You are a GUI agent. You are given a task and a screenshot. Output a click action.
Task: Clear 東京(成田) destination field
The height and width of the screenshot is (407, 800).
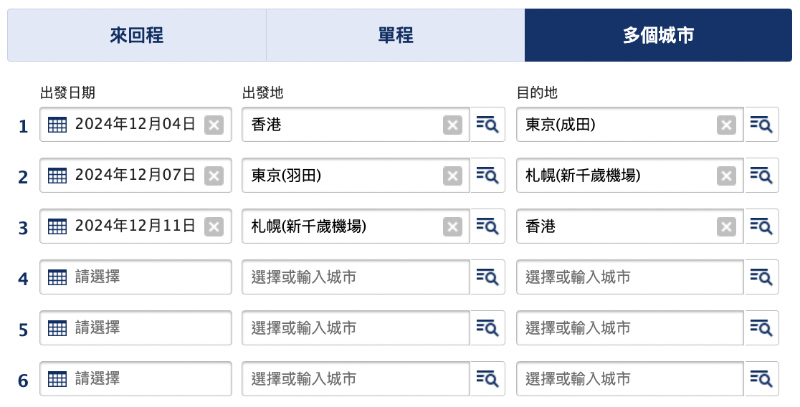point(726,125)
